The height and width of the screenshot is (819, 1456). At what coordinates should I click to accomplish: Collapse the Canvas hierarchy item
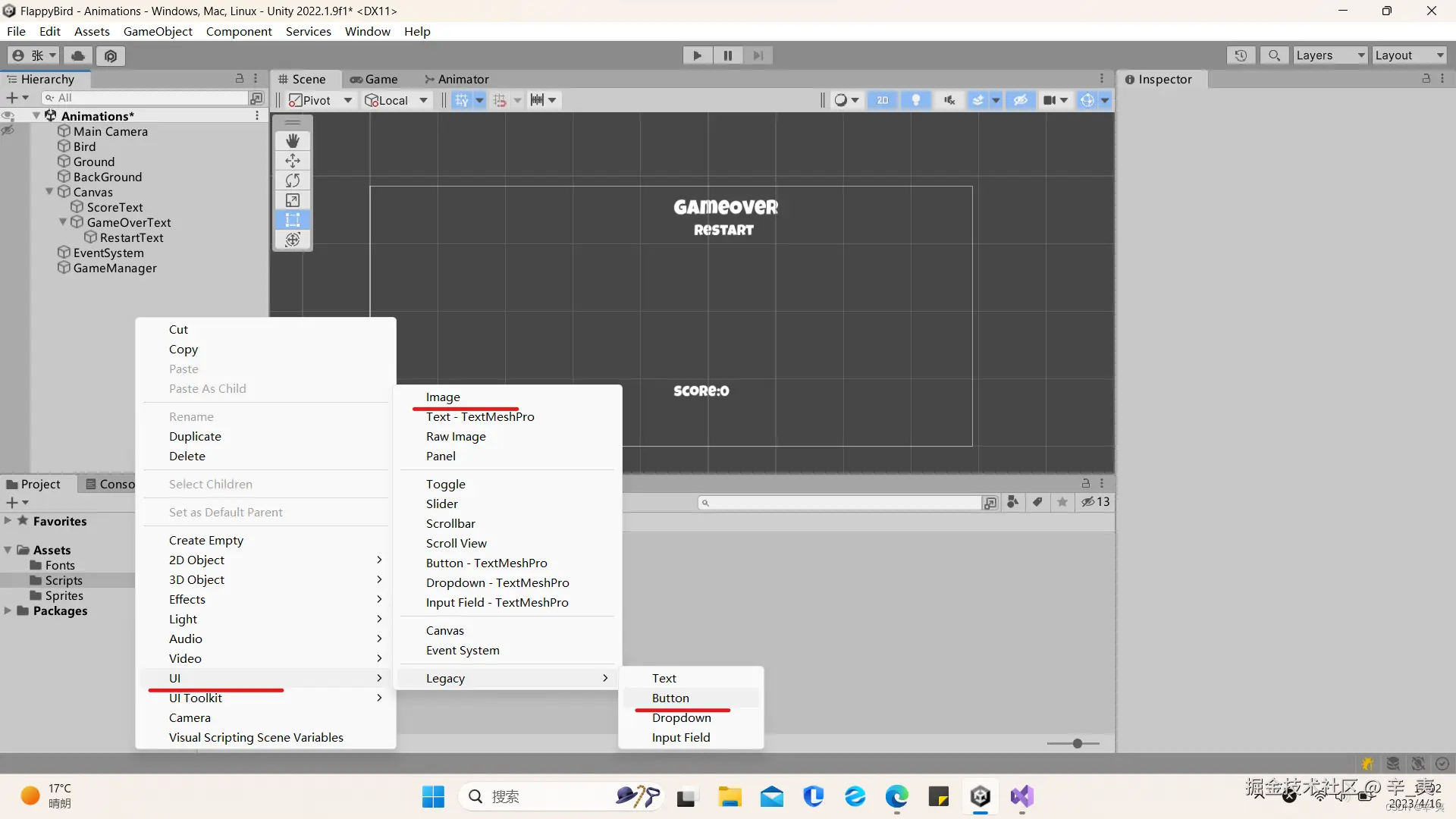[x=49, y=192]
